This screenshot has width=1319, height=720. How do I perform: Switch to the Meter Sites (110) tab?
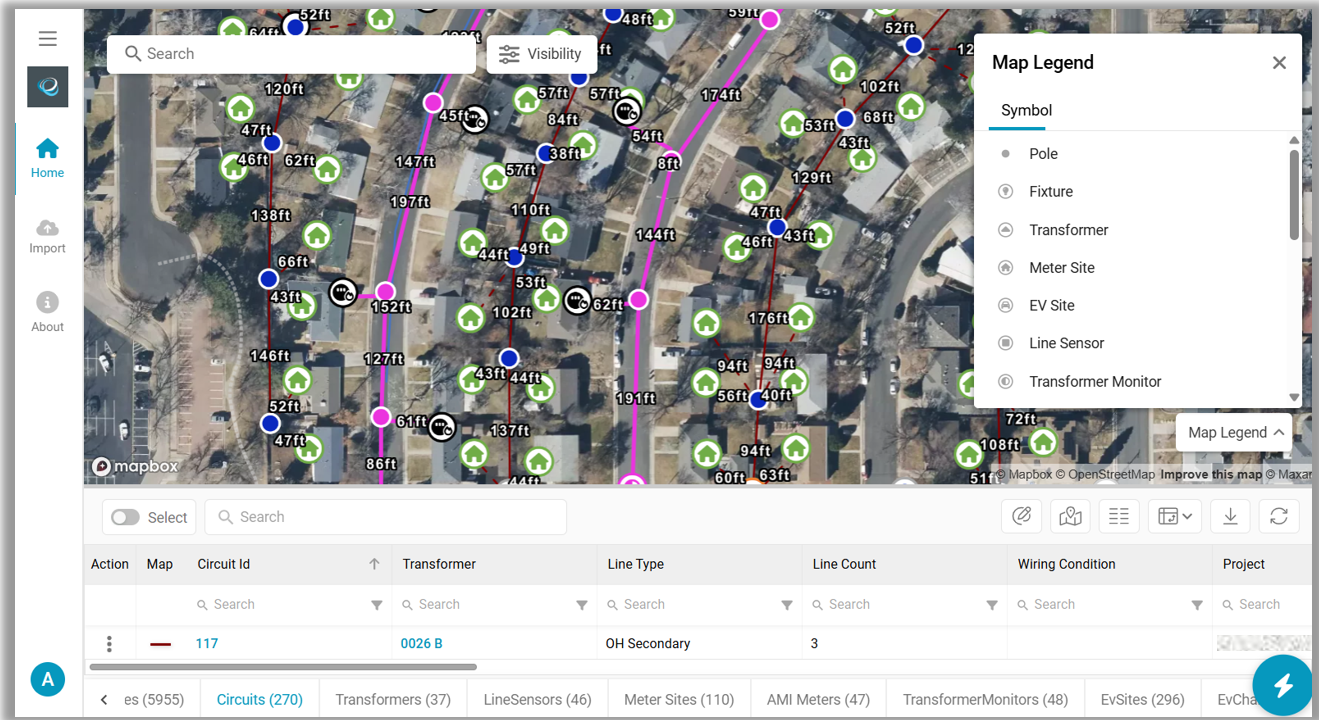(679, 700)
